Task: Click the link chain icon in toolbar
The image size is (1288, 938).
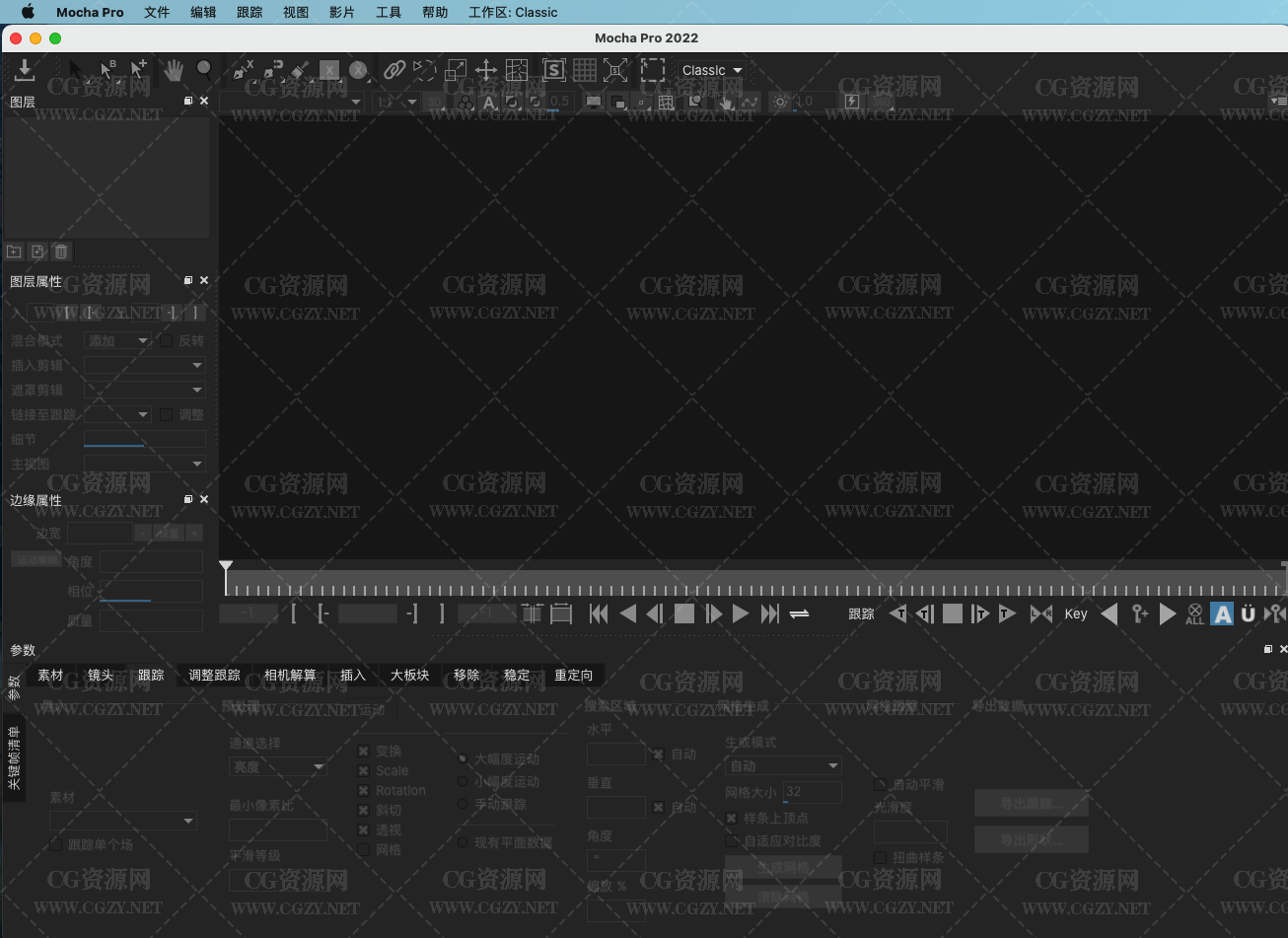Action: point(394,70)
